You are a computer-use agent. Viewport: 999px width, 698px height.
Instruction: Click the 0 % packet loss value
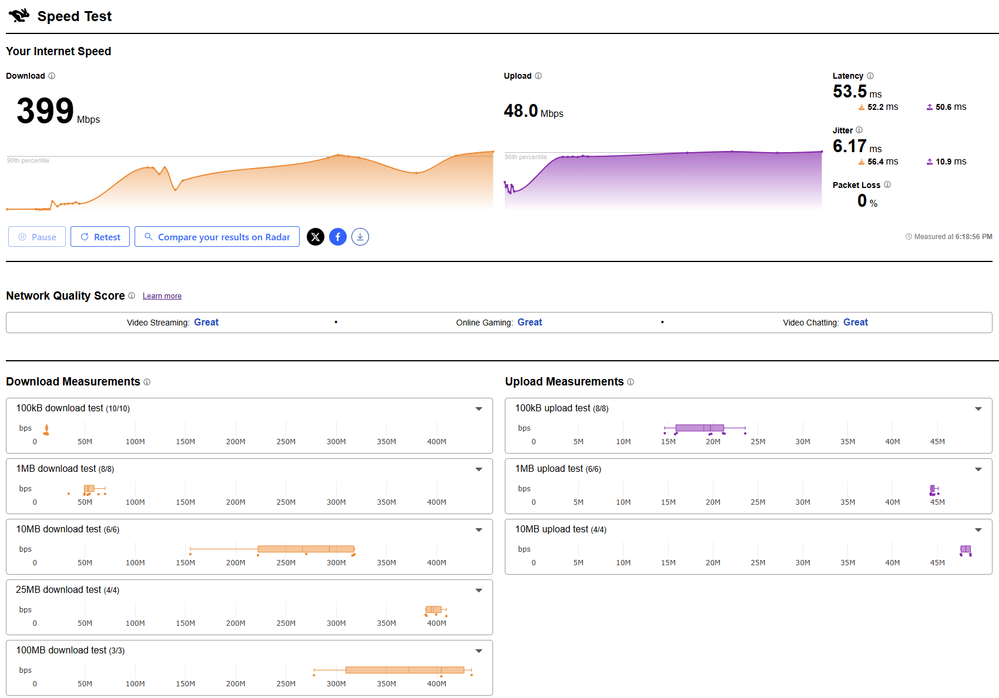867,201
